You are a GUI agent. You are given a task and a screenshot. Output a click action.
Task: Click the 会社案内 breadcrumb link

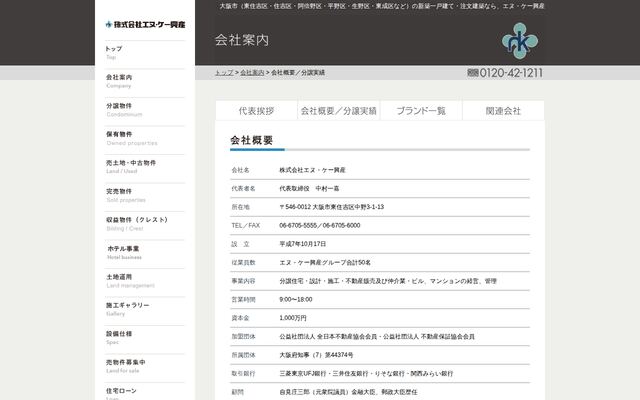pyautogui.click(x=252, y=73)
